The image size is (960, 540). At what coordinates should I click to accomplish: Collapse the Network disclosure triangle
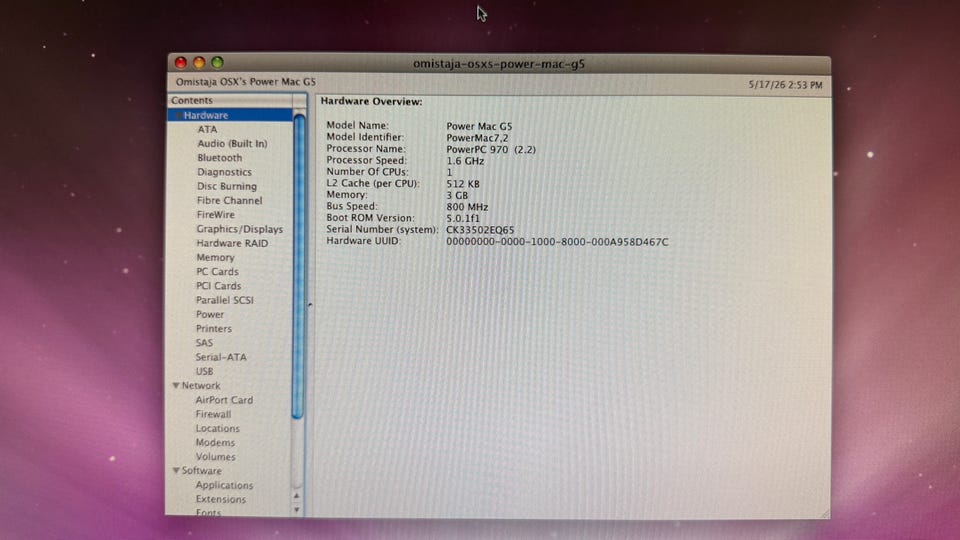(x=176, y=386)
